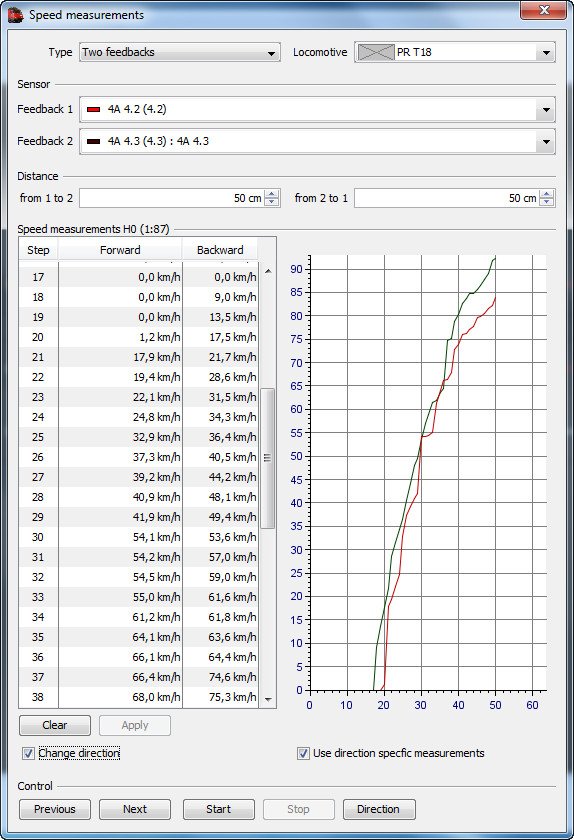
Task: Click the table scroll-down arrow
Action: point(268,699)
